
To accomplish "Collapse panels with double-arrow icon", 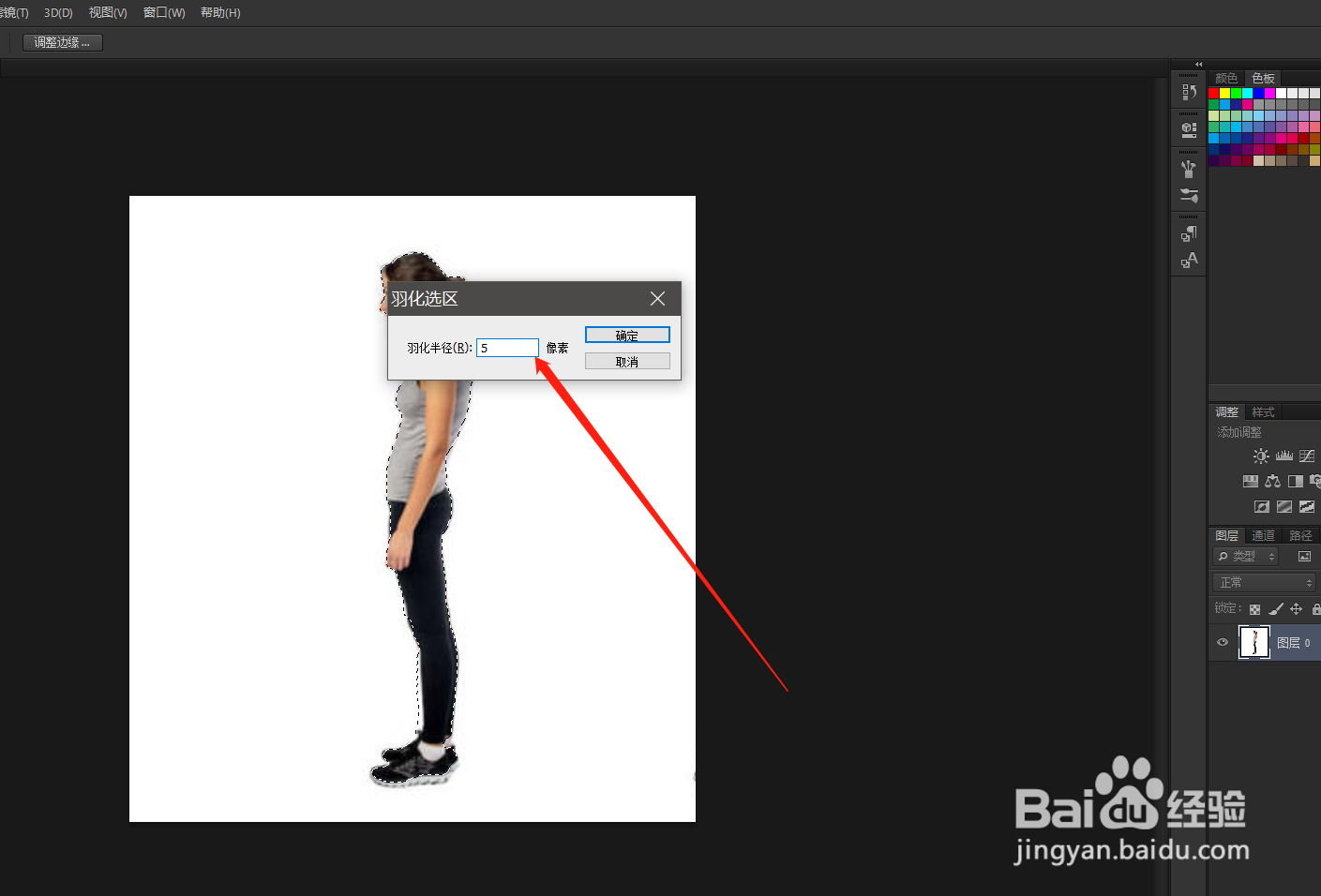I will pos(1198,64).
